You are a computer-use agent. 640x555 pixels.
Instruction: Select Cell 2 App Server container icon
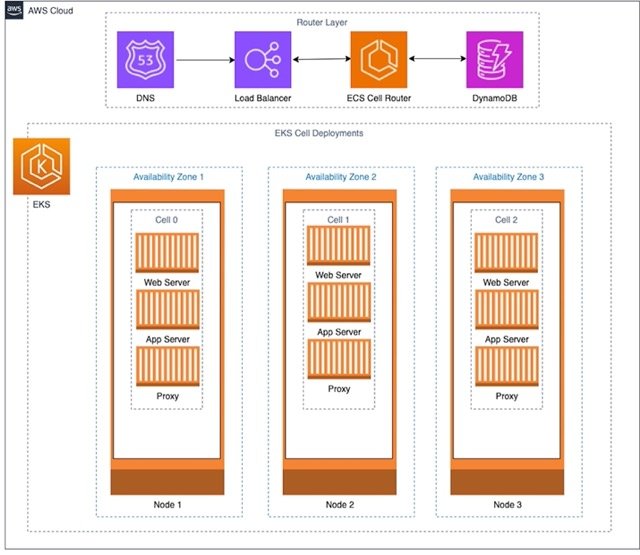tap(507, 309)
